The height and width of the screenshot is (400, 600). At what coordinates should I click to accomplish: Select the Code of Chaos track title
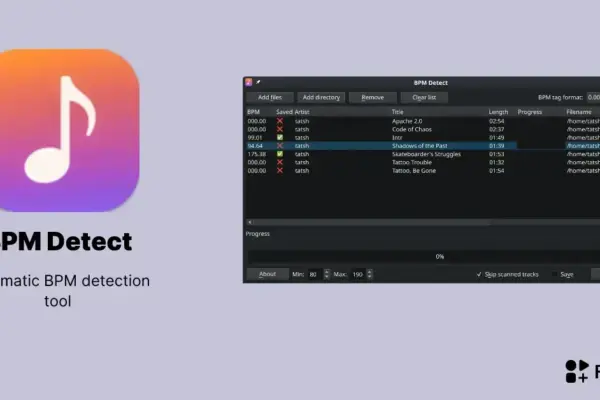(x=412, y=129)
